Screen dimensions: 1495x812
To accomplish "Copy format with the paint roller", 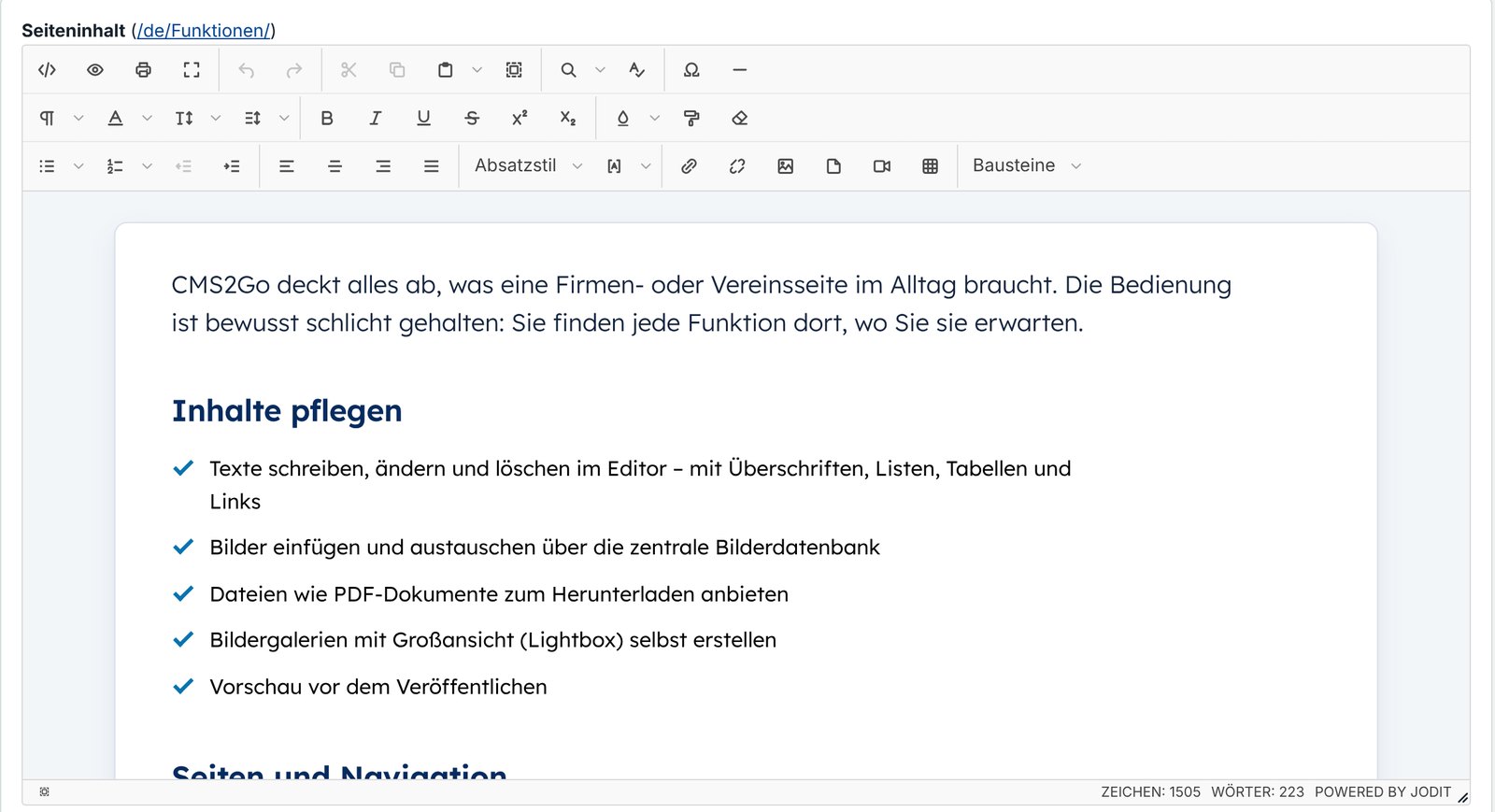I will coord(691,118).
